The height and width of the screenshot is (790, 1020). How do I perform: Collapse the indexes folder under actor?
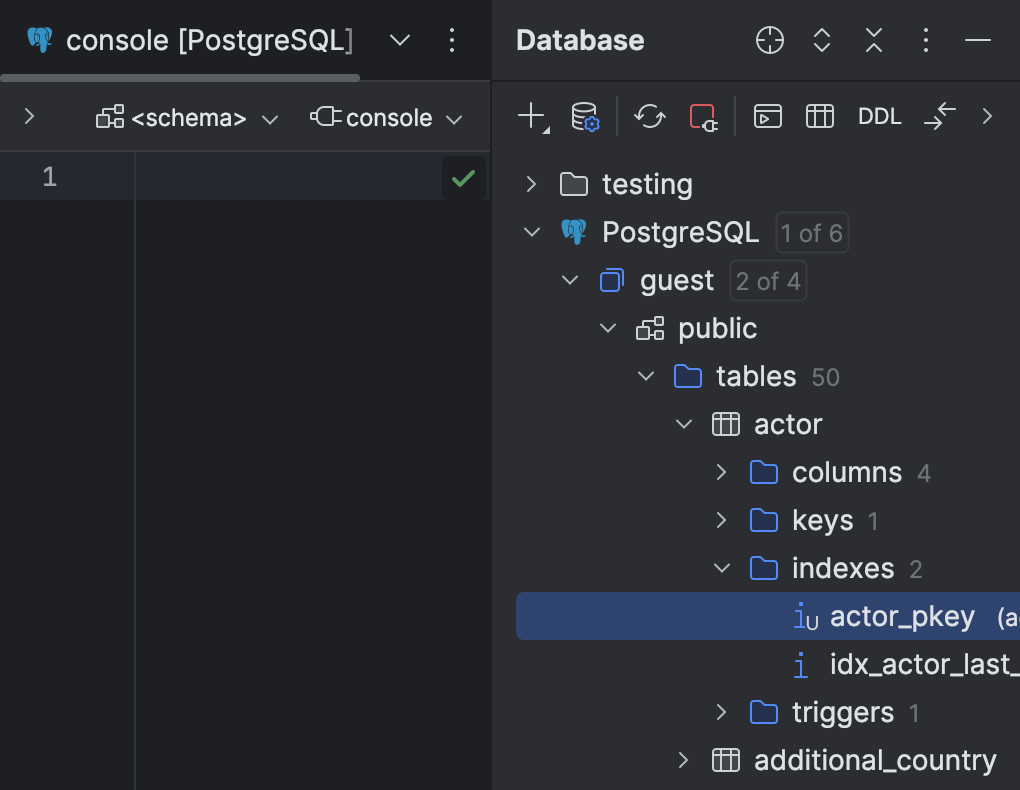(x=722, y=568)
